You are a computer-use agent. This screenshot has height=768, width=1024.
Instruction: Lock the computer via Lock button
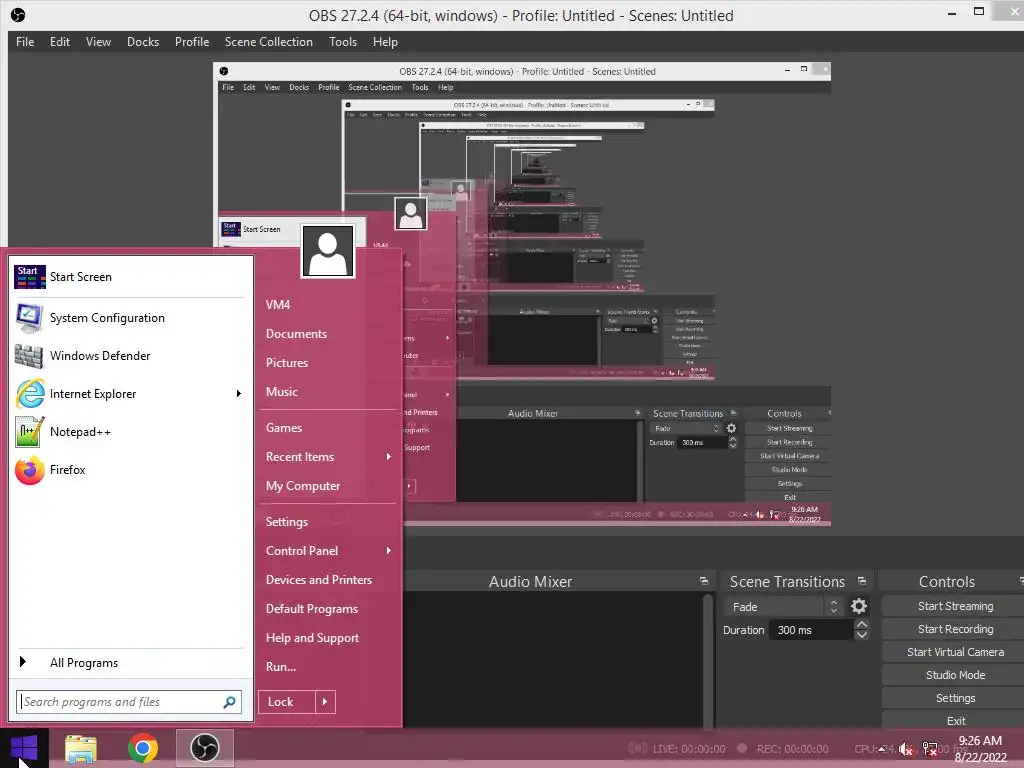287,702
